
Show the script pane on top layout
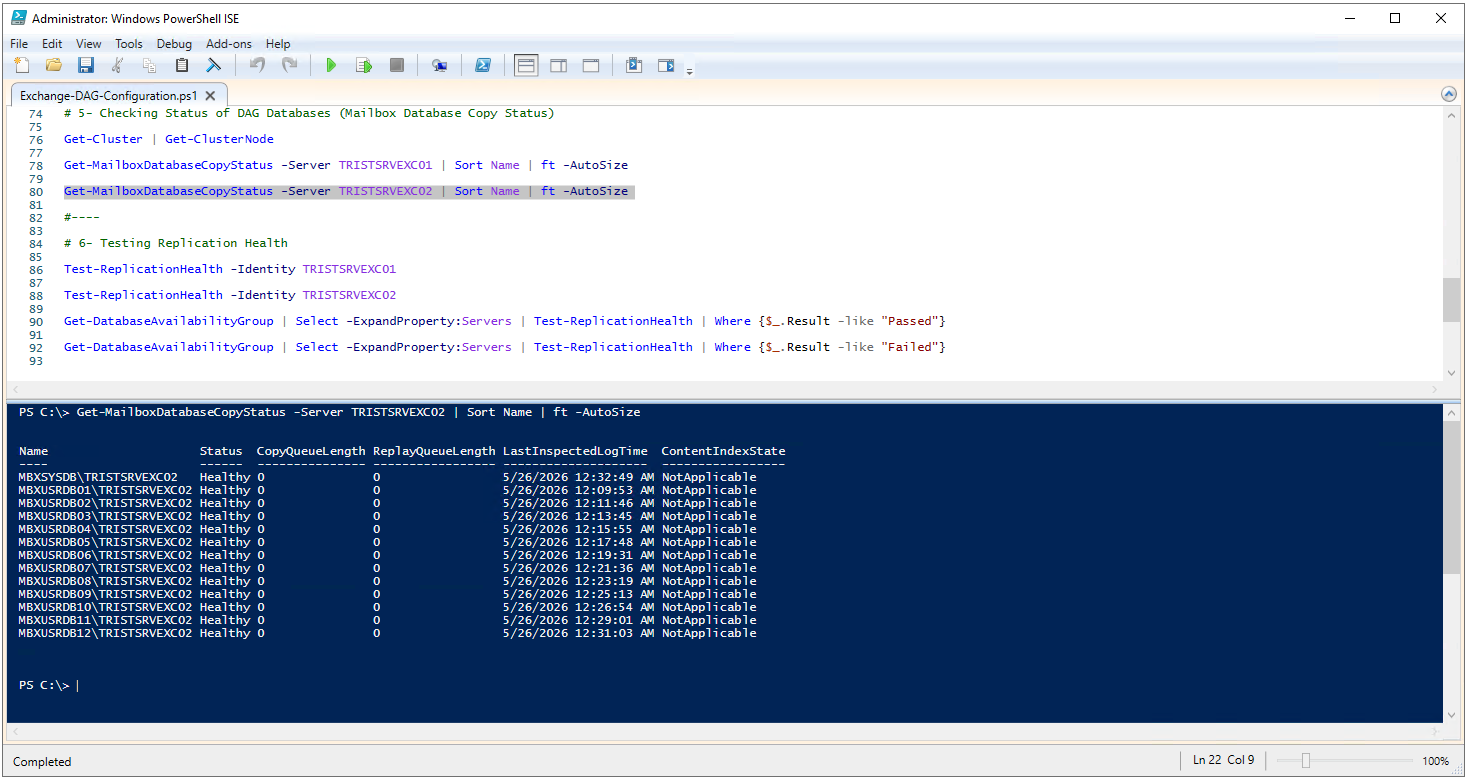click(x=526, y=65)
